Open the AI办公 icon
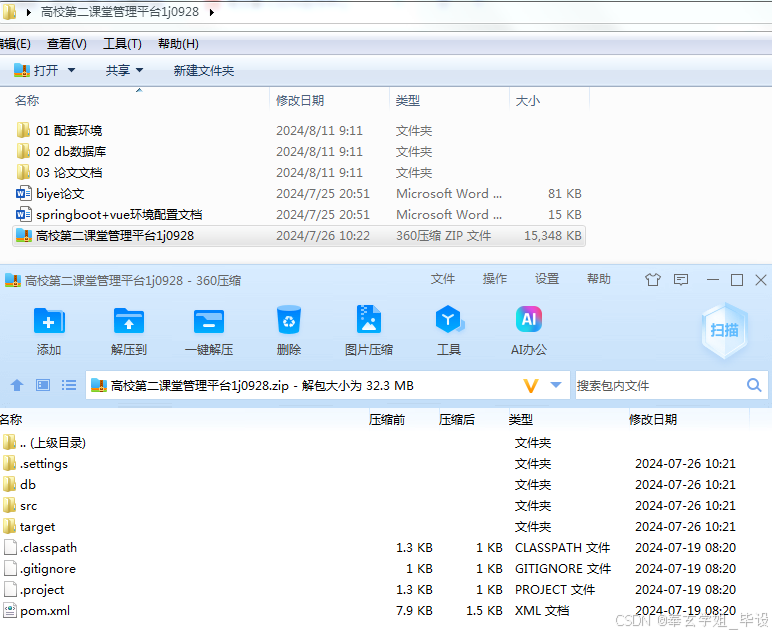Image resolution: width=772 pixels, height=634 pixels. [x=529, y=319]
